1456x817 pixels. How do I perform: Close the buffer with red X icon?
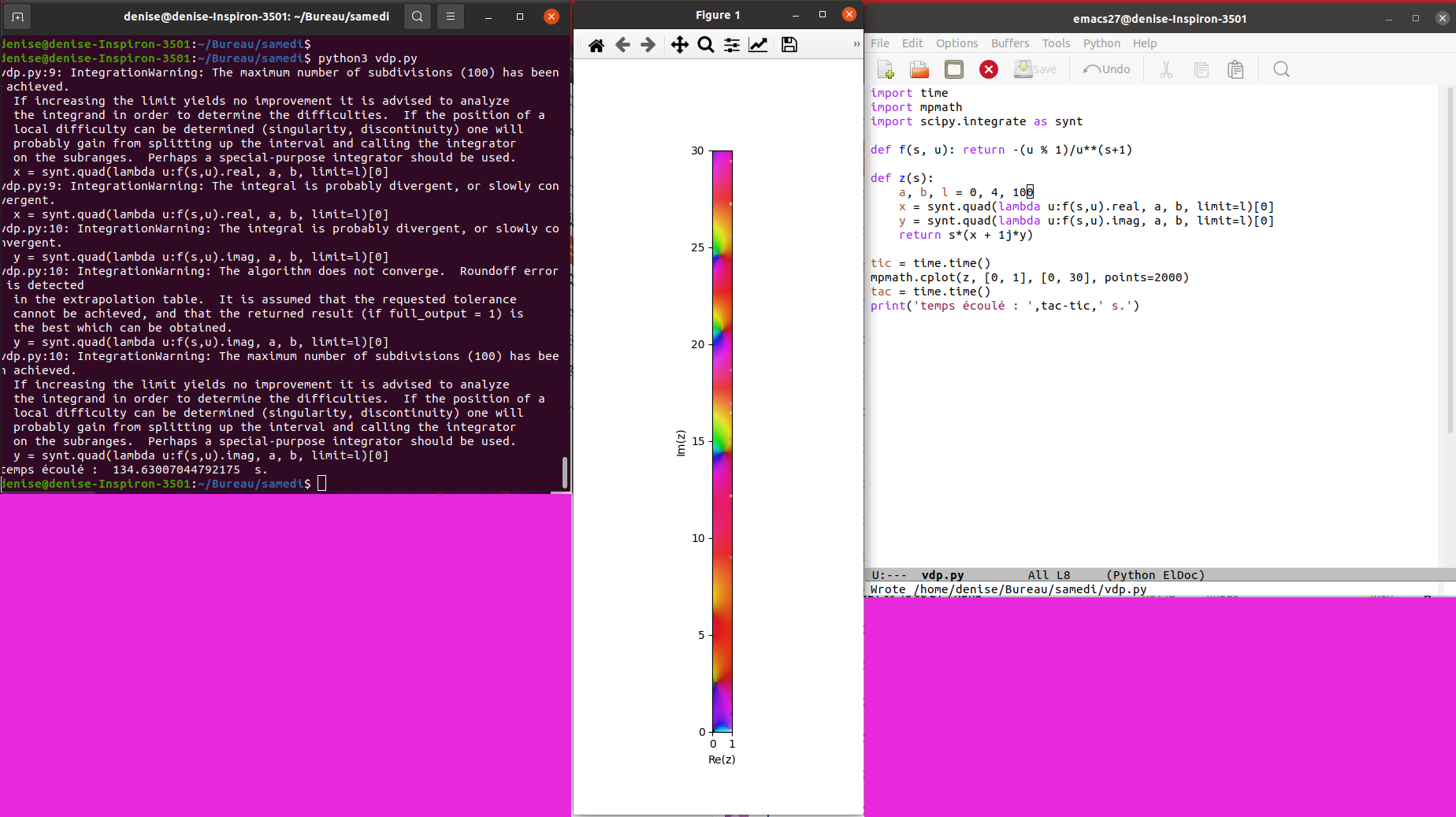click(988, 70)
